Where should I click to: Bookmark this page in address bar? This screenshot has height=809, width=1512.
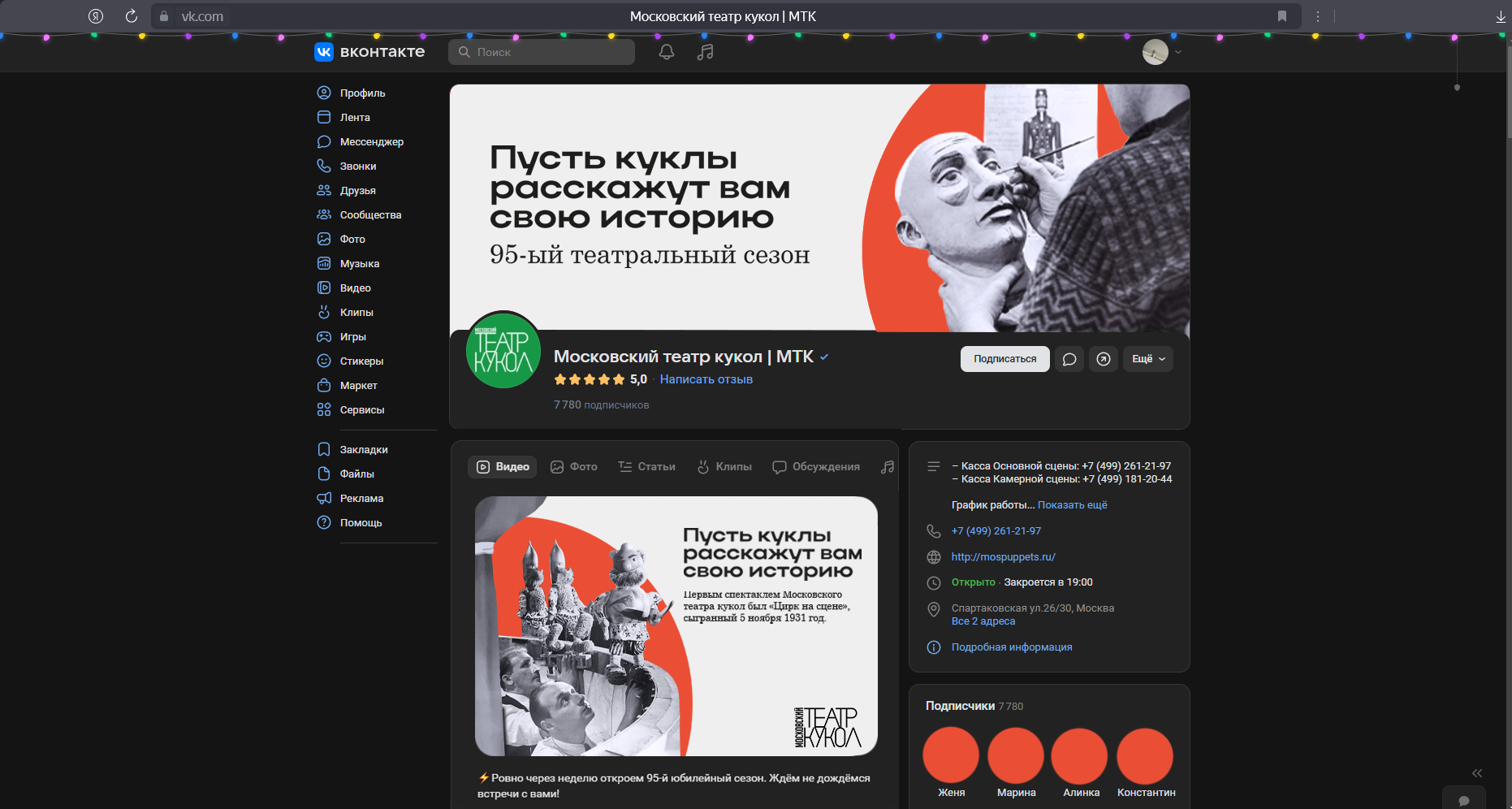[1281, 16]
